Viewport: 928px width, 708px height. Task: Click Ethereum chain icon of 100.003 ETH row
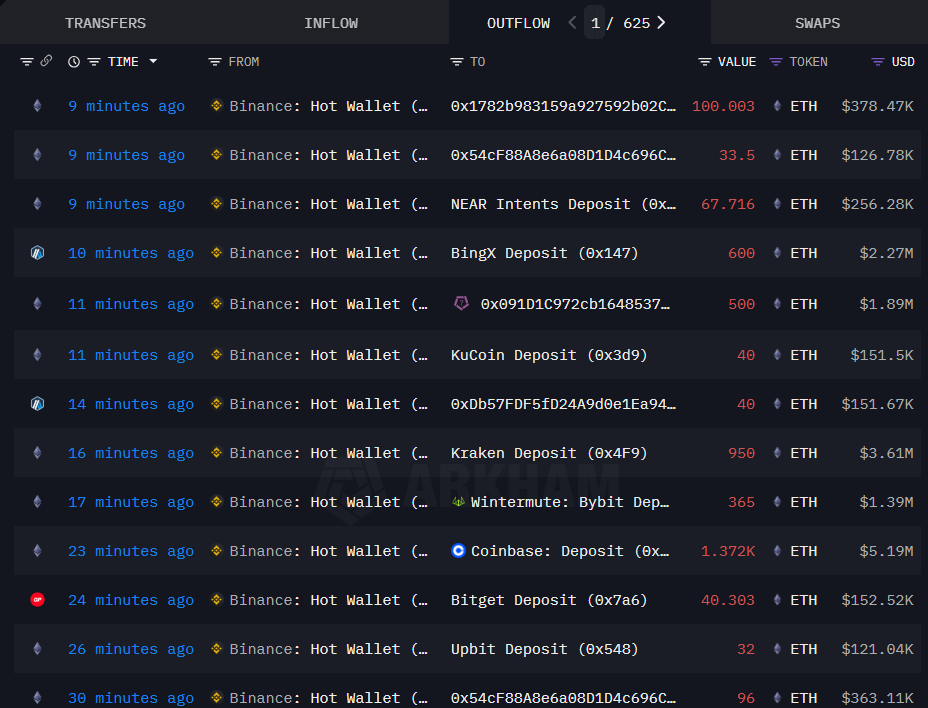tap(37, 106)
